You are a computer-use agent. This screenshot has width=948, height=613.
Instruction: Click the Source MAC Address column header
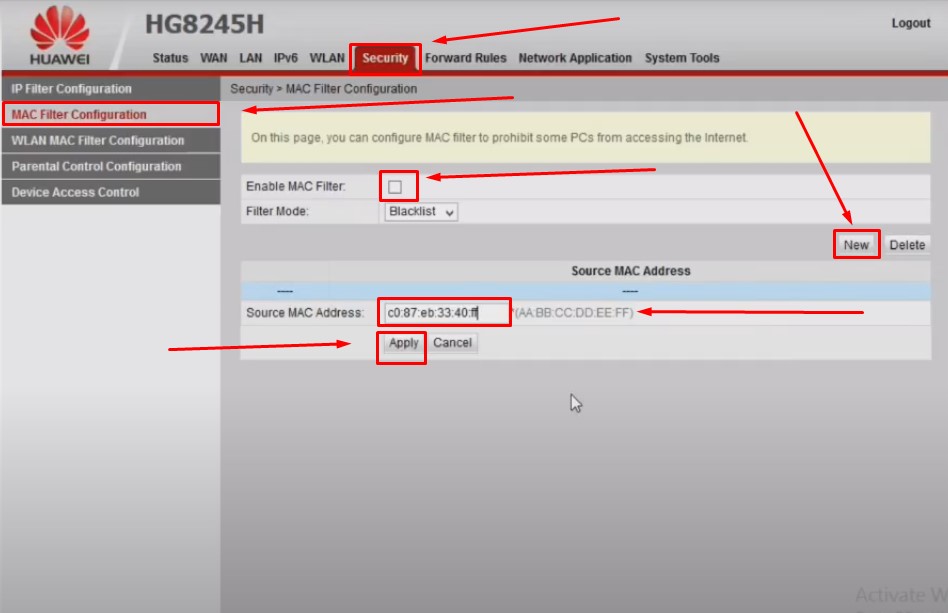pyautogui.click(x=631, y=271)
